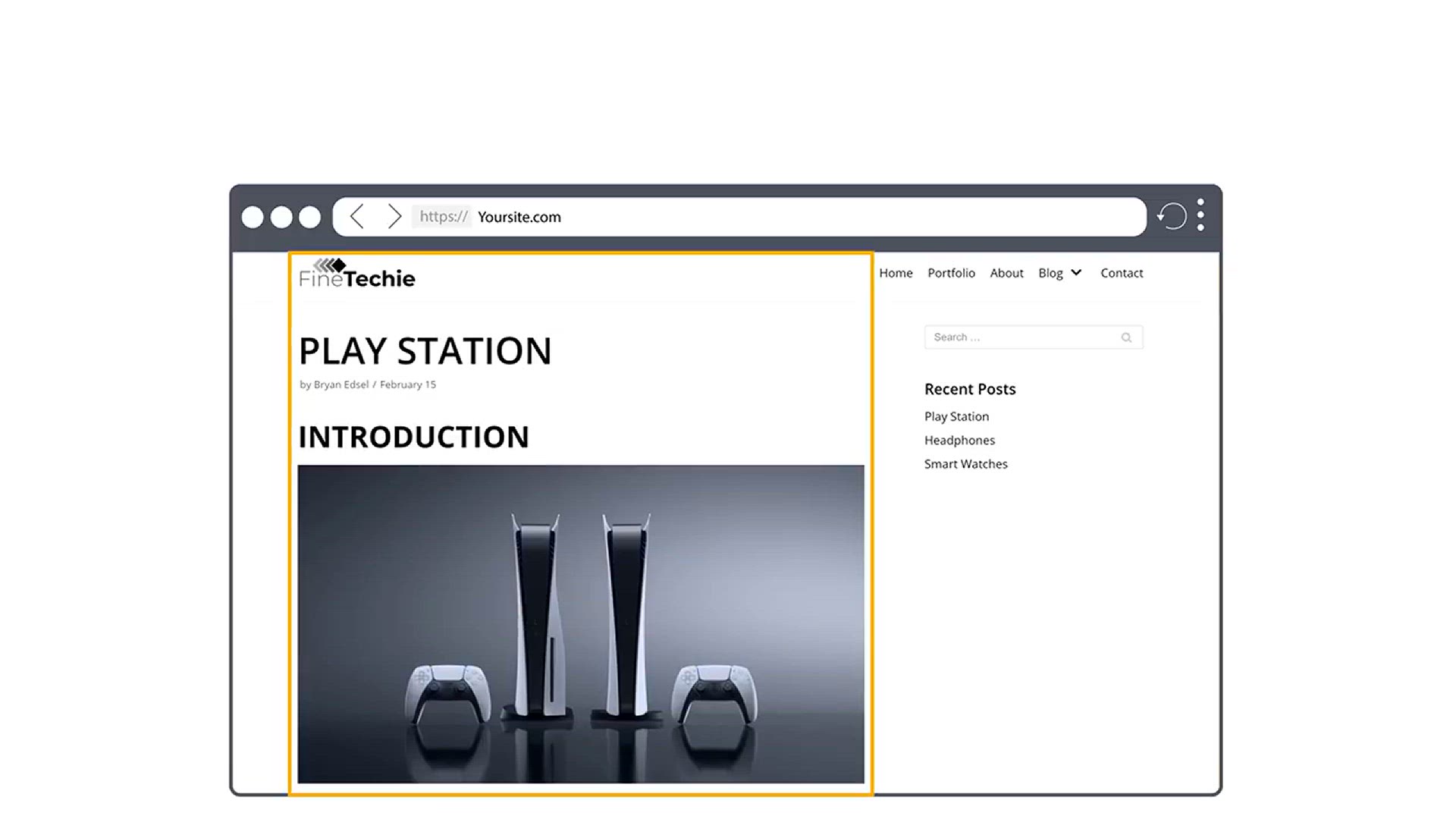This screenshot has width=1456, height=819.
Task: Open the browser's three-dot menu
Action: coord(1200,215)
